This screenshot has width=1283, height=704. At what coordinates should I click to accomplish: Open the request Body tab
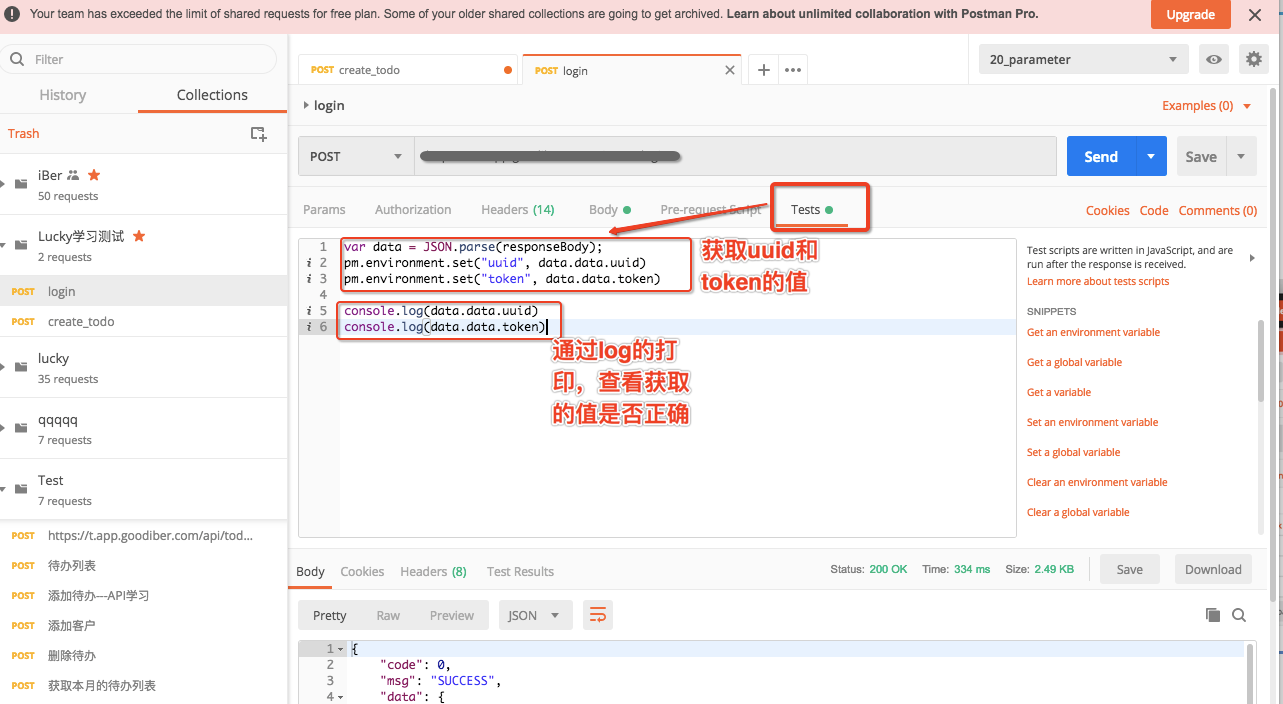609,209
